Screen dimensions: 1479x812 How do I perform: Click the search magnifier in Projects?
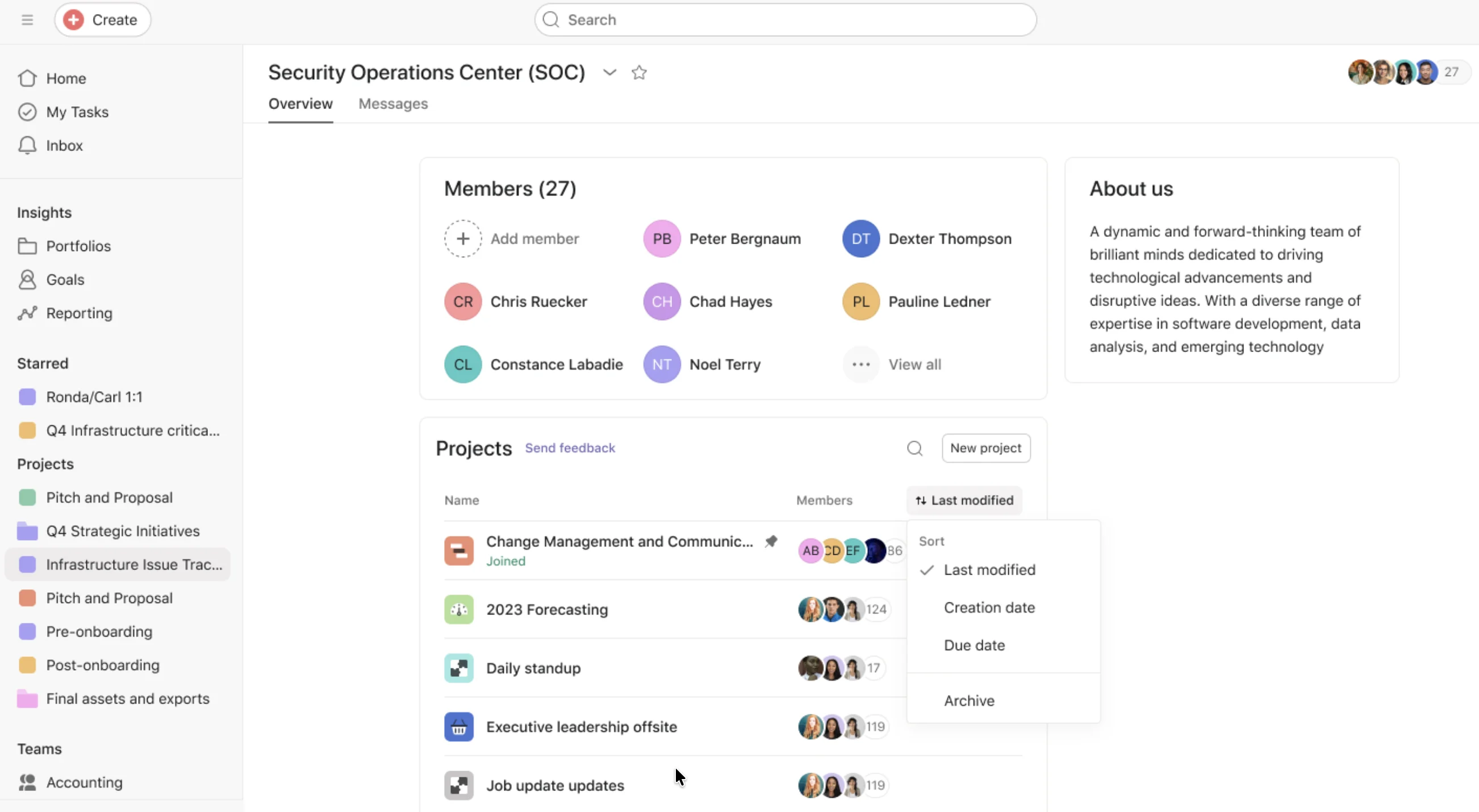(914, 448)
